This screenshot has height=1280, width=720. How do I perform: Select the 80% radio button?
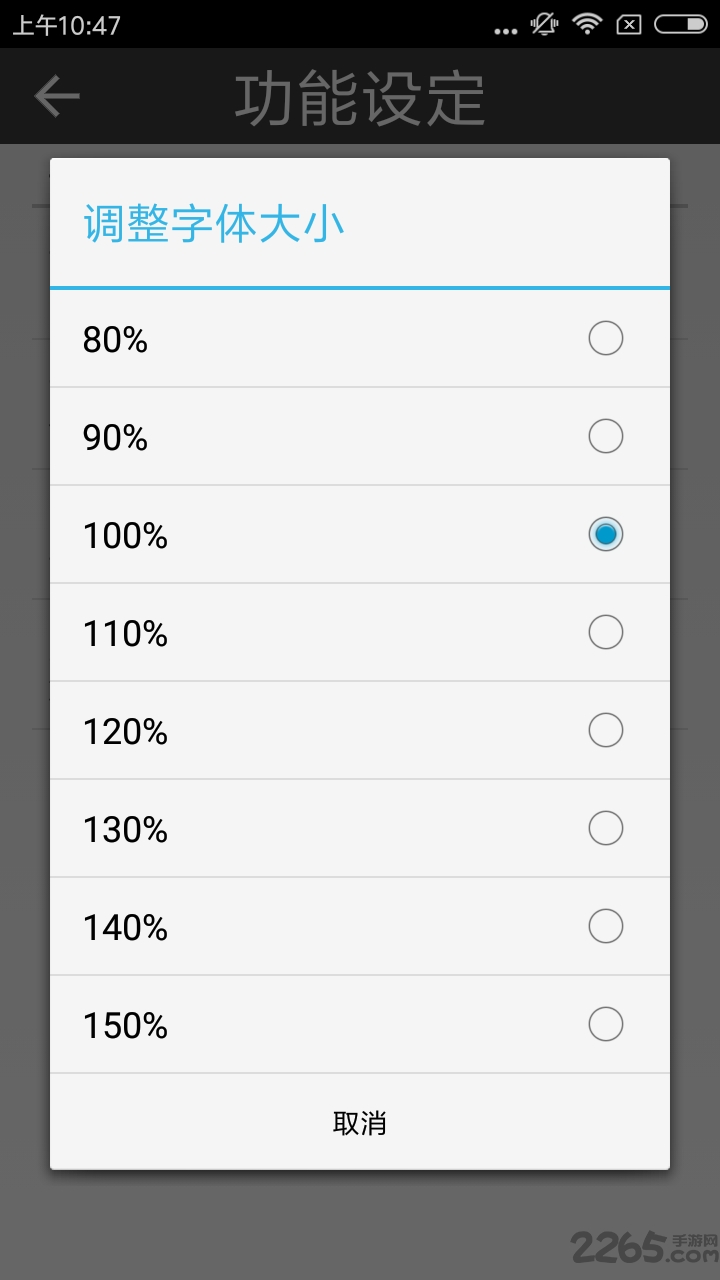605,339
